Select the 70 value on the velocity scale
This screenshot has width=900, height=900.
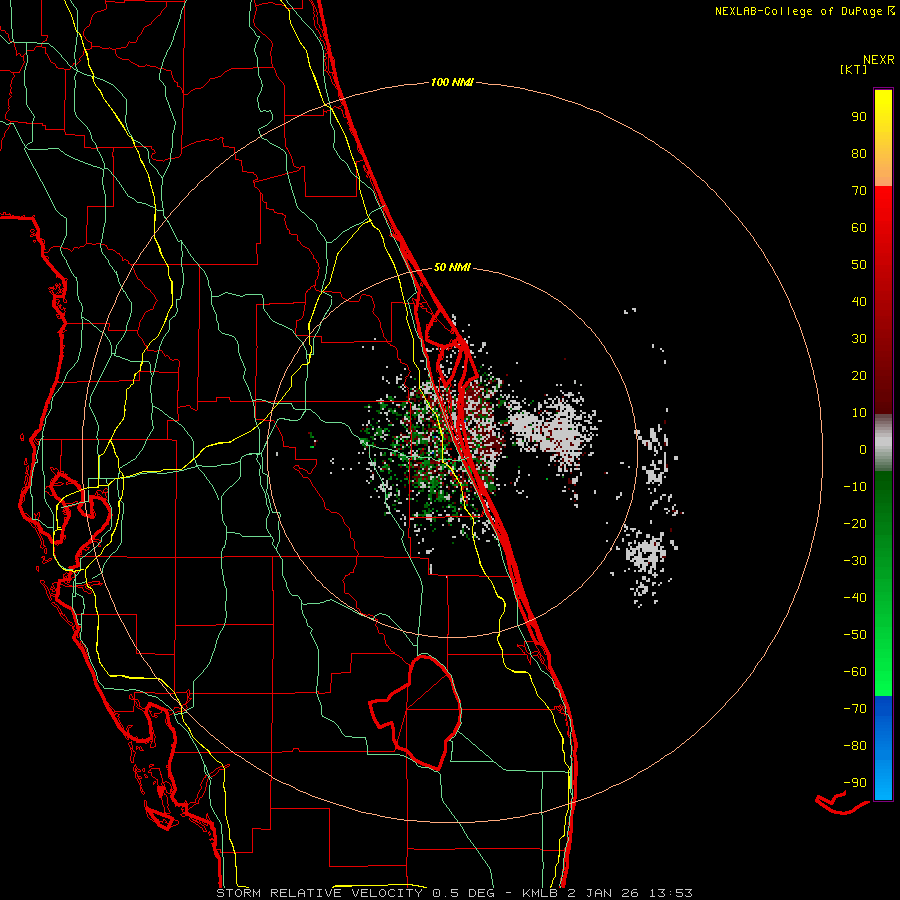(x=859, y=191)
